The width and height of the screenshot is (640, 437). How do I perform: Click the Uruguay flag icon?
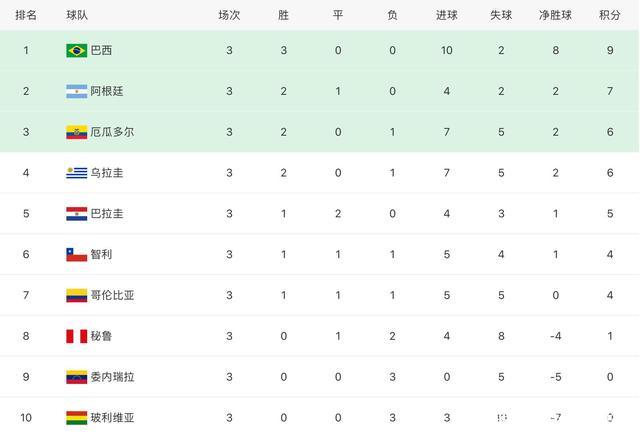pos(77,173)
